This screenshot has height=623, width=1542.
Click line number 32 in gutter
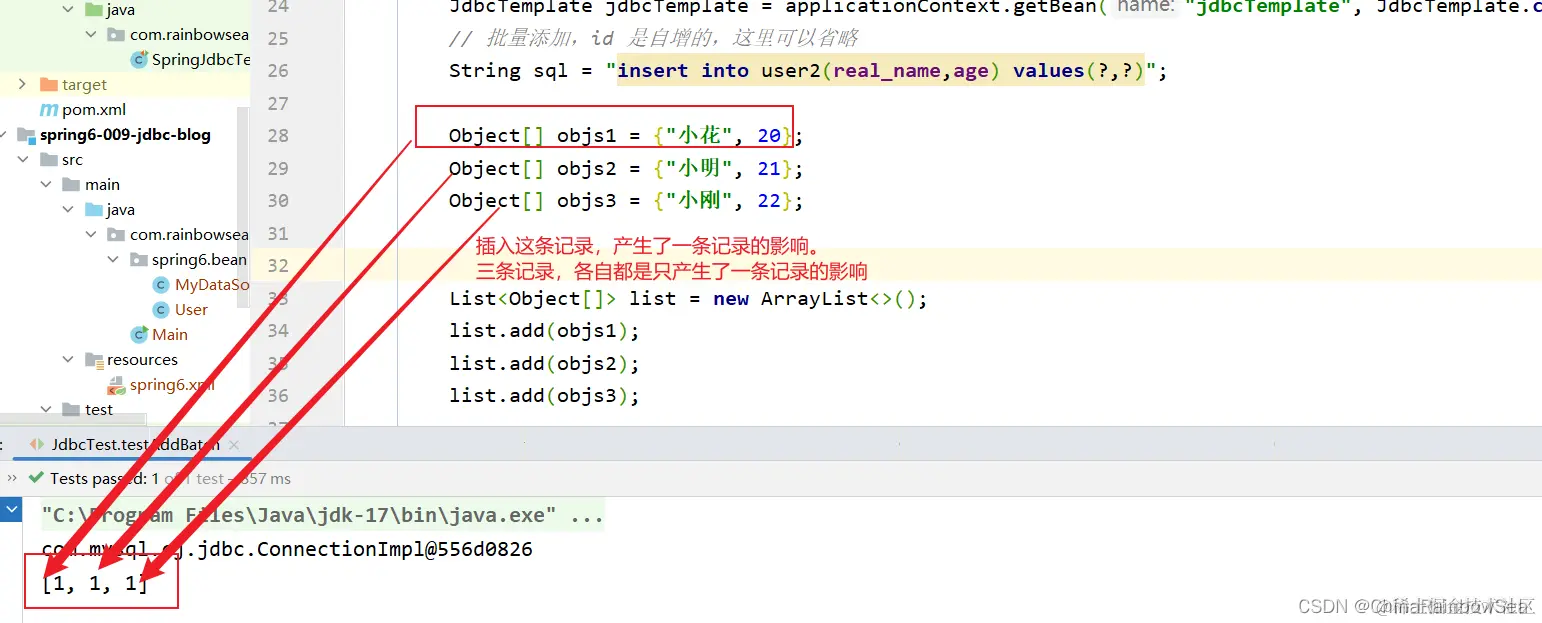(x=278, y=266)
